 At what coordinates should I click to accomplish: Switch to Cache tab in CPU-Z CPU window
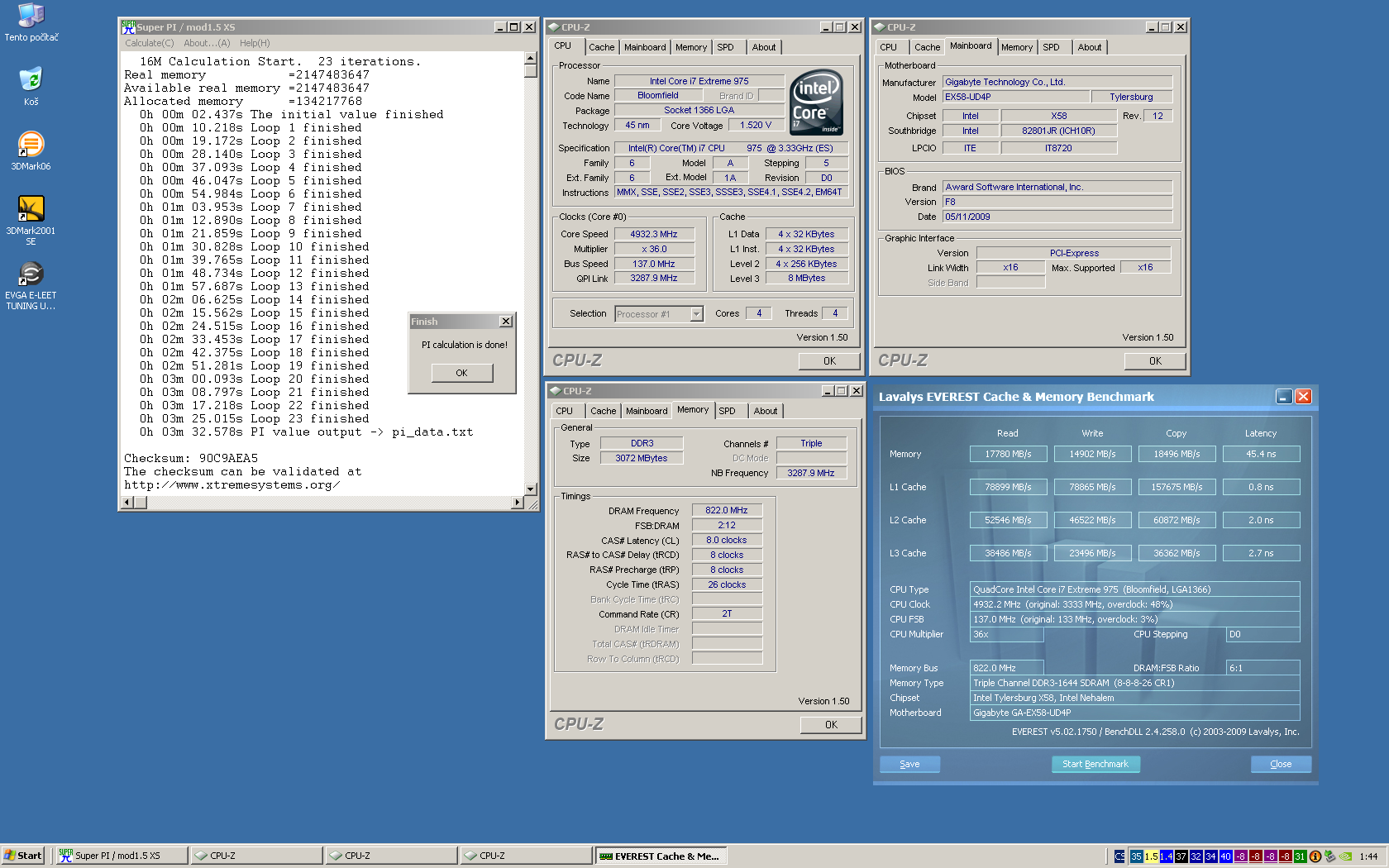602,47
